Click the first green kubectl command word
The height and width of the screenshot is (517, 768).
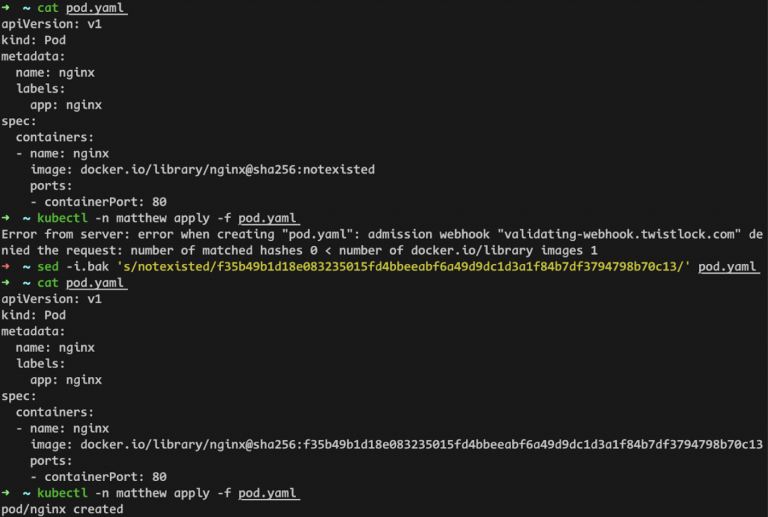coord(62,218)
